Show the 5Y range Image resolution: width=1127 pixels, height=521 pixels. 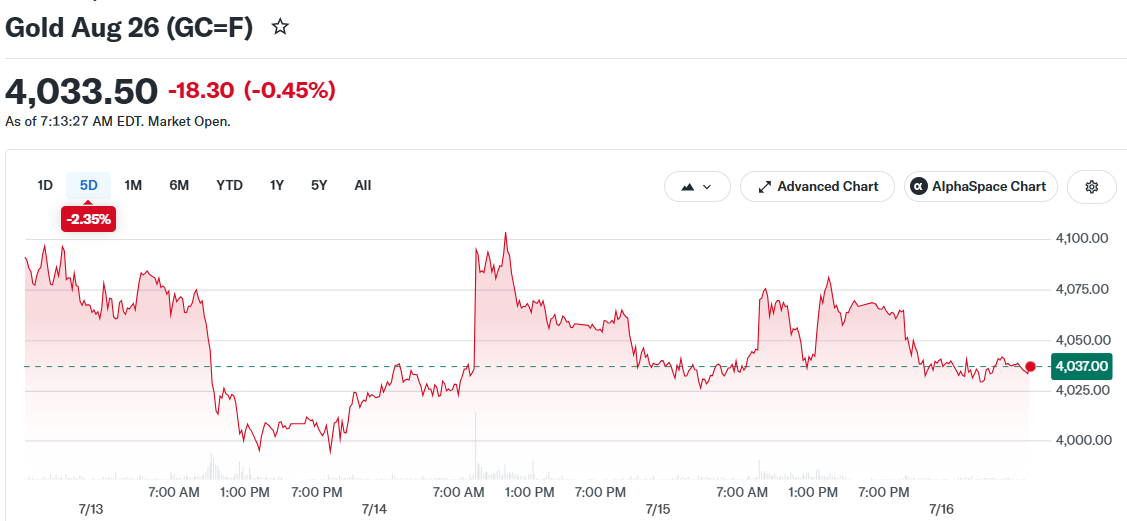(x=319, y=185)
